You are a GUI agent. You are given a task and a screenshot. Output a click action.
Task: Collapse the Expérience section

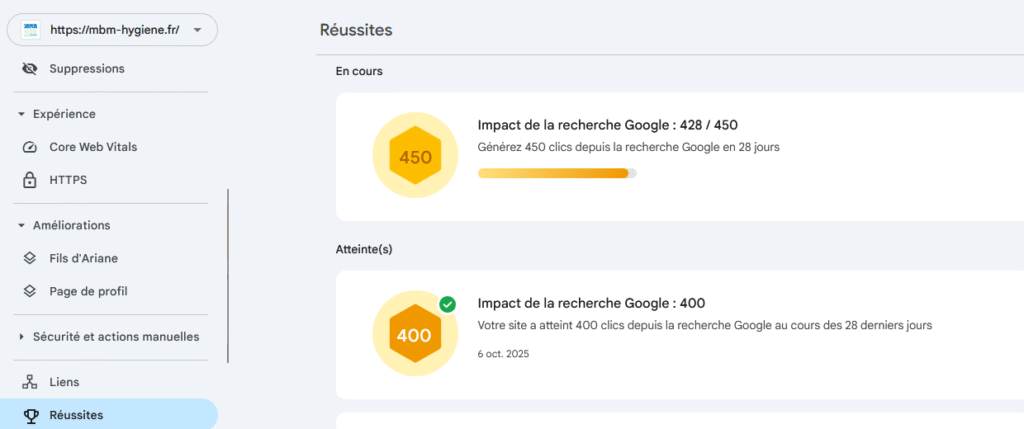pyautogui.click(x=21, y=114)
